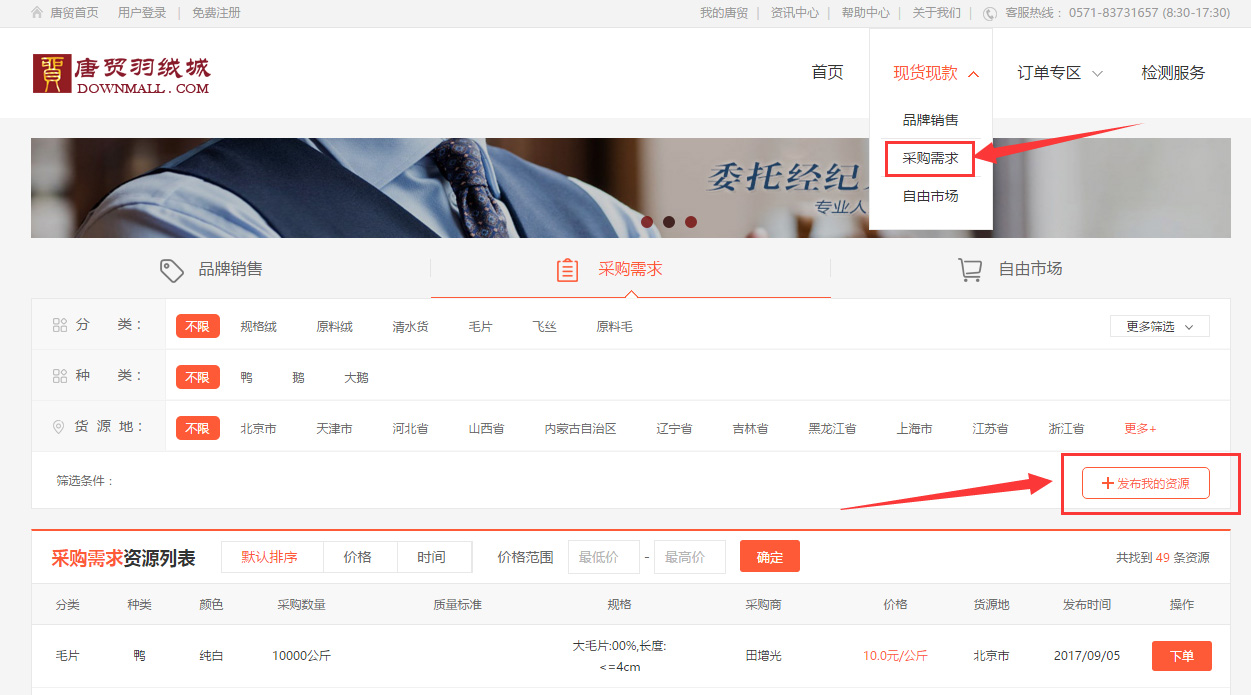
Task: Sort resources by 价格
Action: (x=358, y=557)
